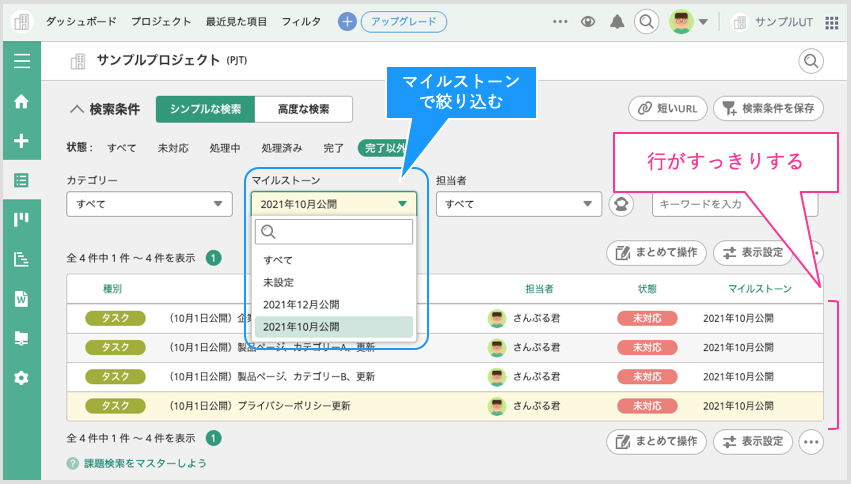Open the watch list eye icon
Image resolution: width=851 pixels, height=484 pixels.
(x=588, y=21)
